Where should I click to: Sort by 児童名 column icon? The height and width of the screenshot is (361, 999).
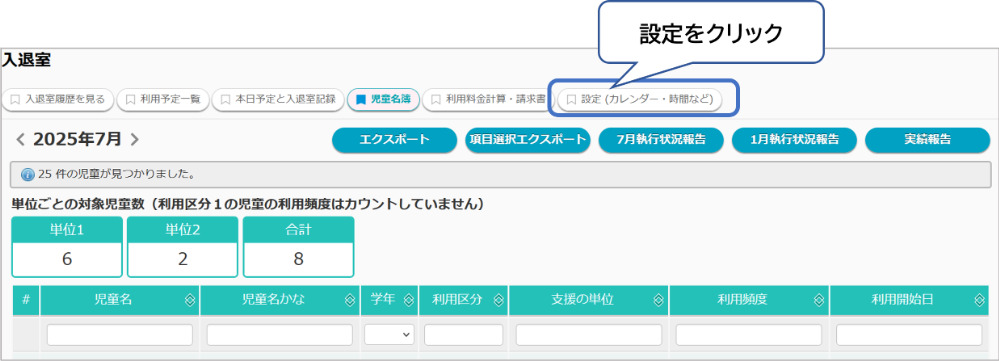pyautogui.click(x=190, y=301)
